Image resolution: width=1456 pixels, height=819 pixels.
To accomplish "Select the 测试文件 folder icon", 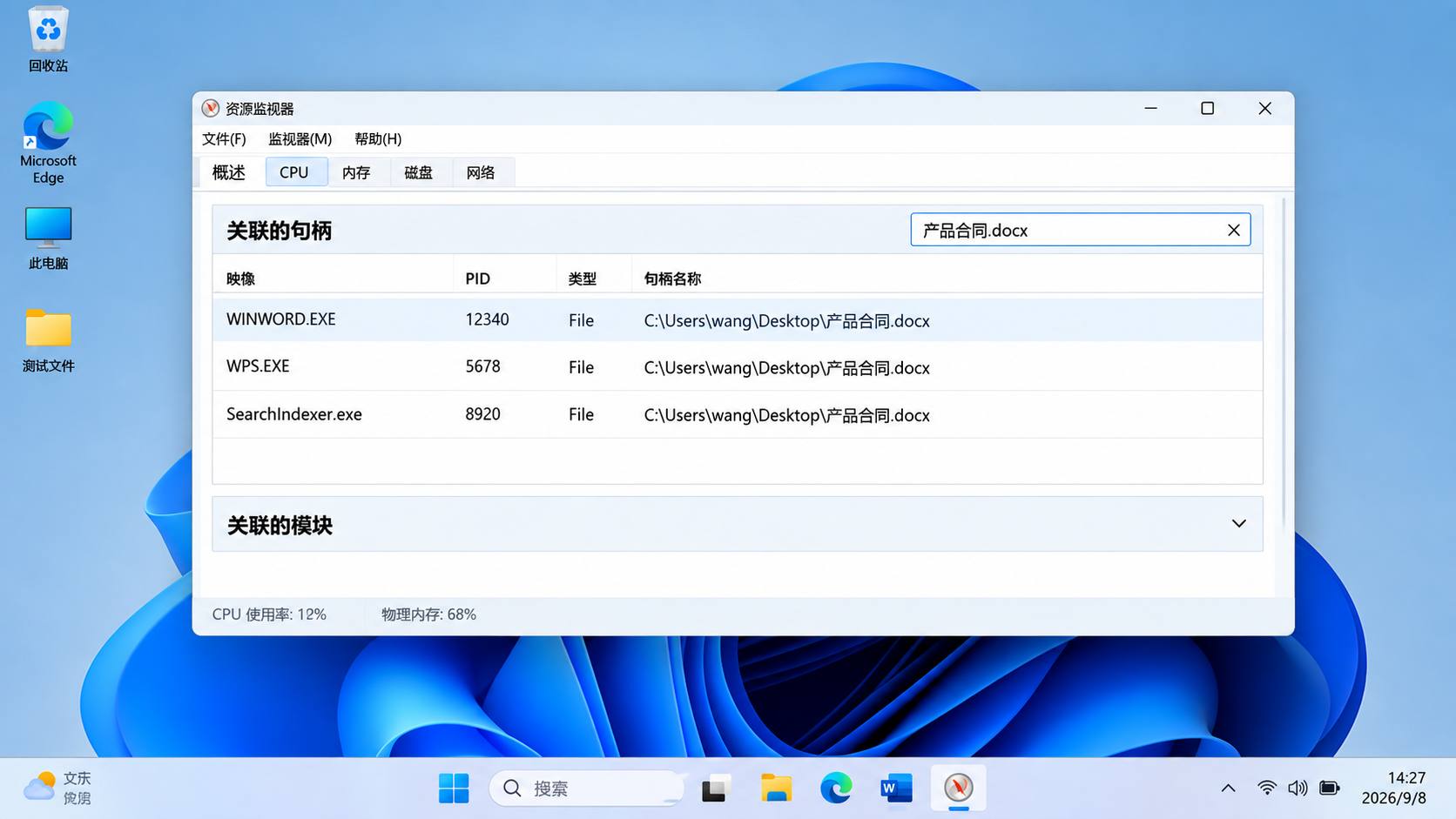I will [48, 340].
